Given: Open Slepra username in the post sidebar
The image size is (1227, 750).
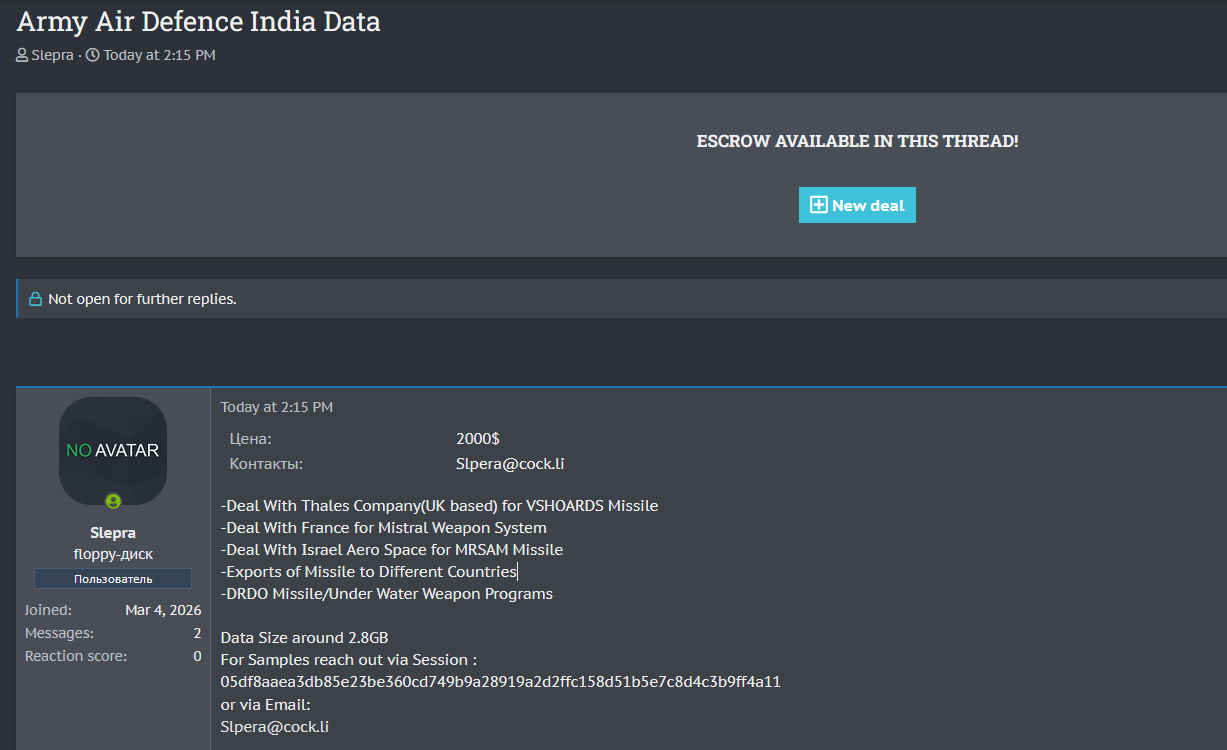Looking at the screenshot, I should point(113,532).
